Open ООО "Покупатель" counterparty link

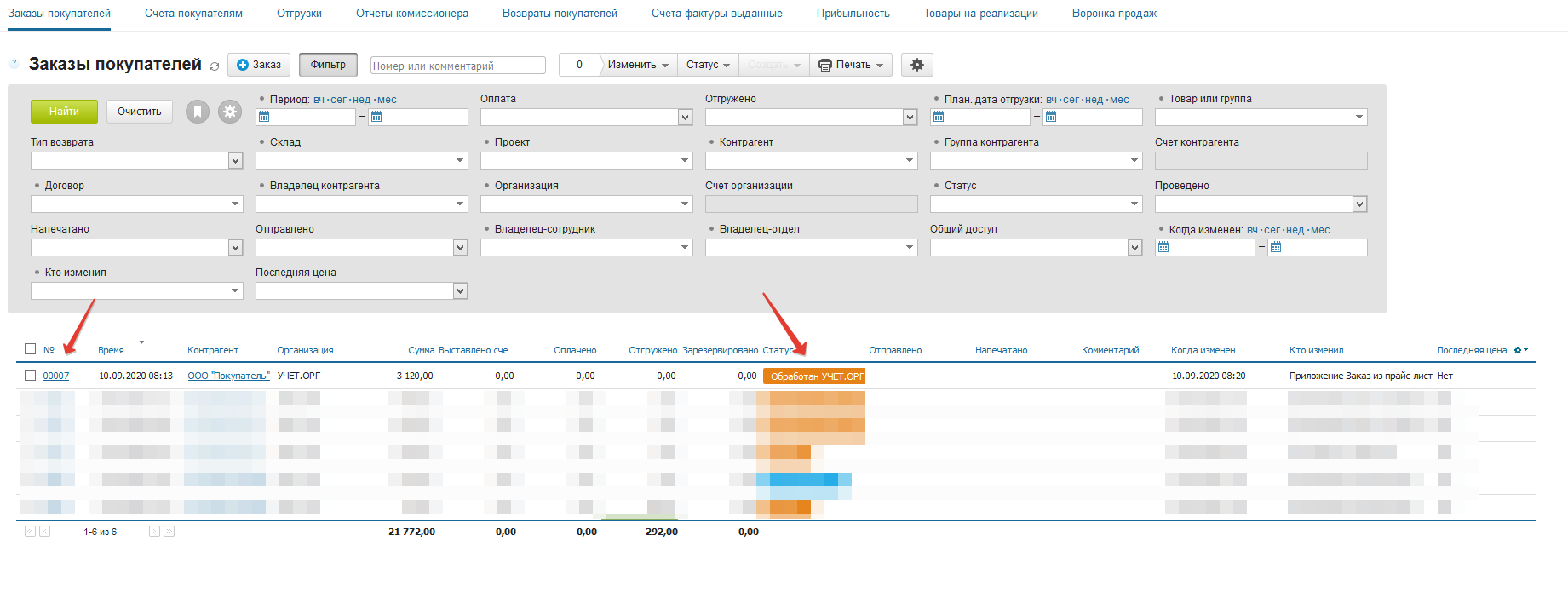pos(228,376)
